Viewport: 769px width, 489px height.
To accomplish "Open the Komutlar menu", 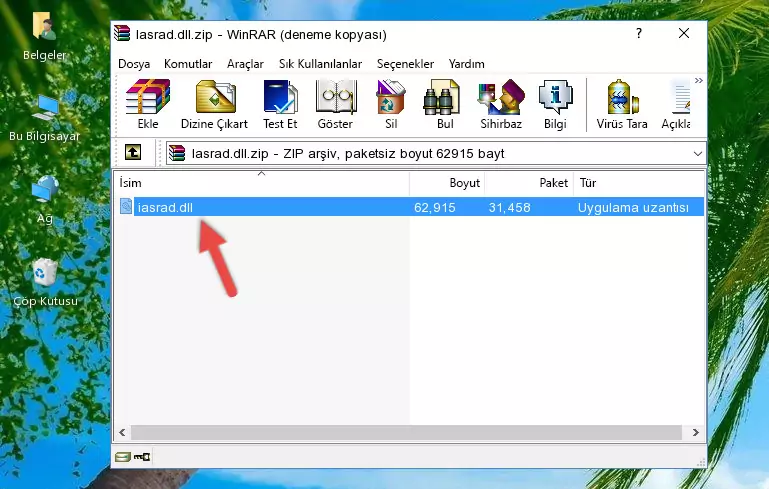I will 188,64.
